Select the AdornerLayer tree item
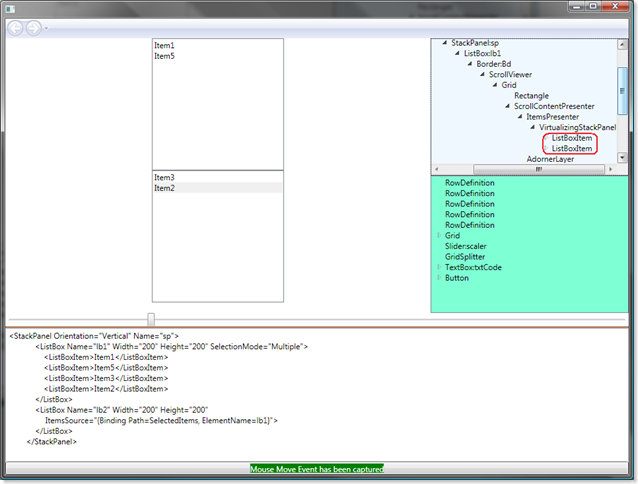 point(550,159)
